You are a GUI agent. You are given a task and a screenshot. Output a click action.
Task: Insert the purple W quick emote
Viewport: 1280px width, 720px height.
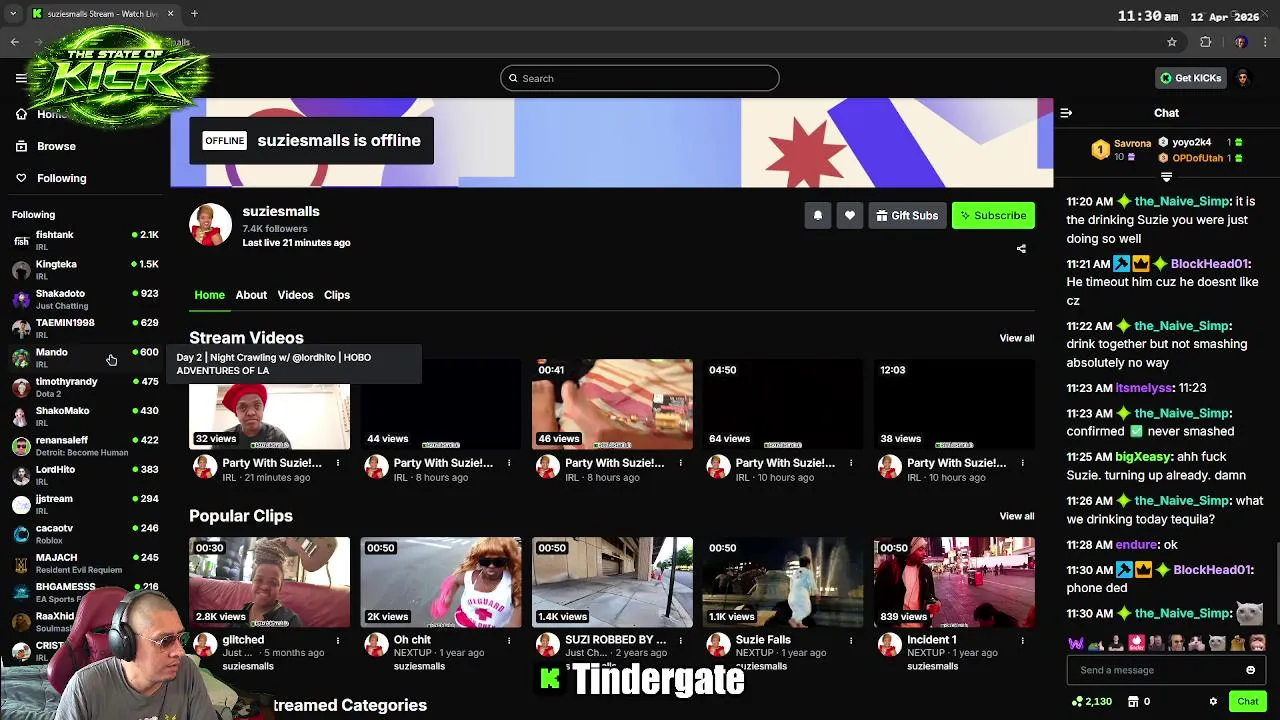(x=1076, y=643)
